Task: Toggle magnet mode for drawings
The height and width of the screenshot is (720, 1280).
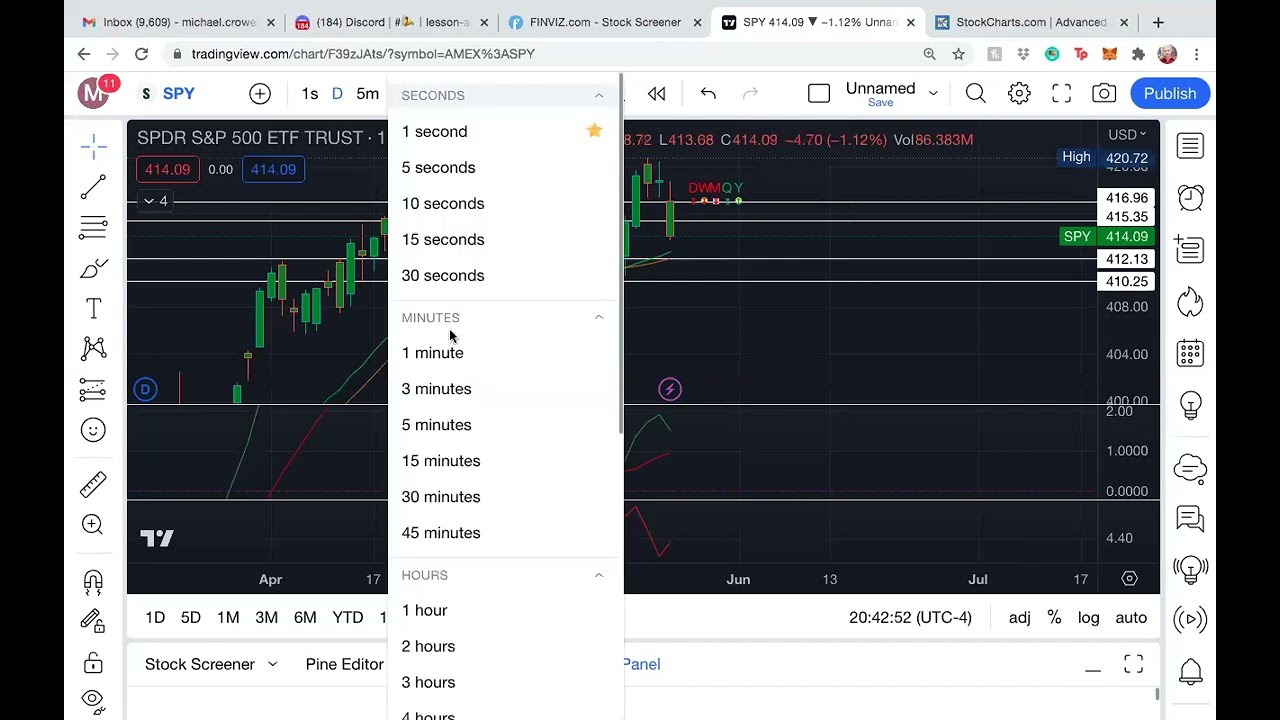Action: [93, 581]
